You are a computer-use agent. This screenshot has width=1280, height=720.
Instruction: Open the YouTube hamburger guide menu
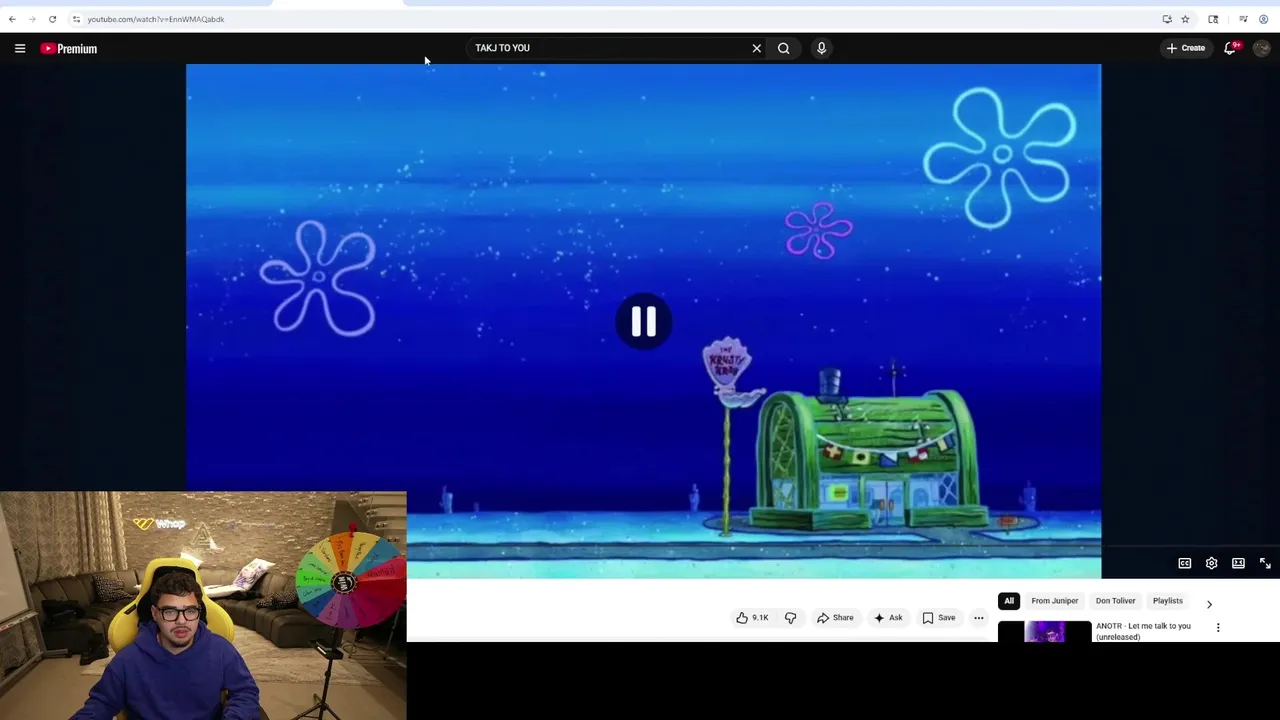pos(20,48)
